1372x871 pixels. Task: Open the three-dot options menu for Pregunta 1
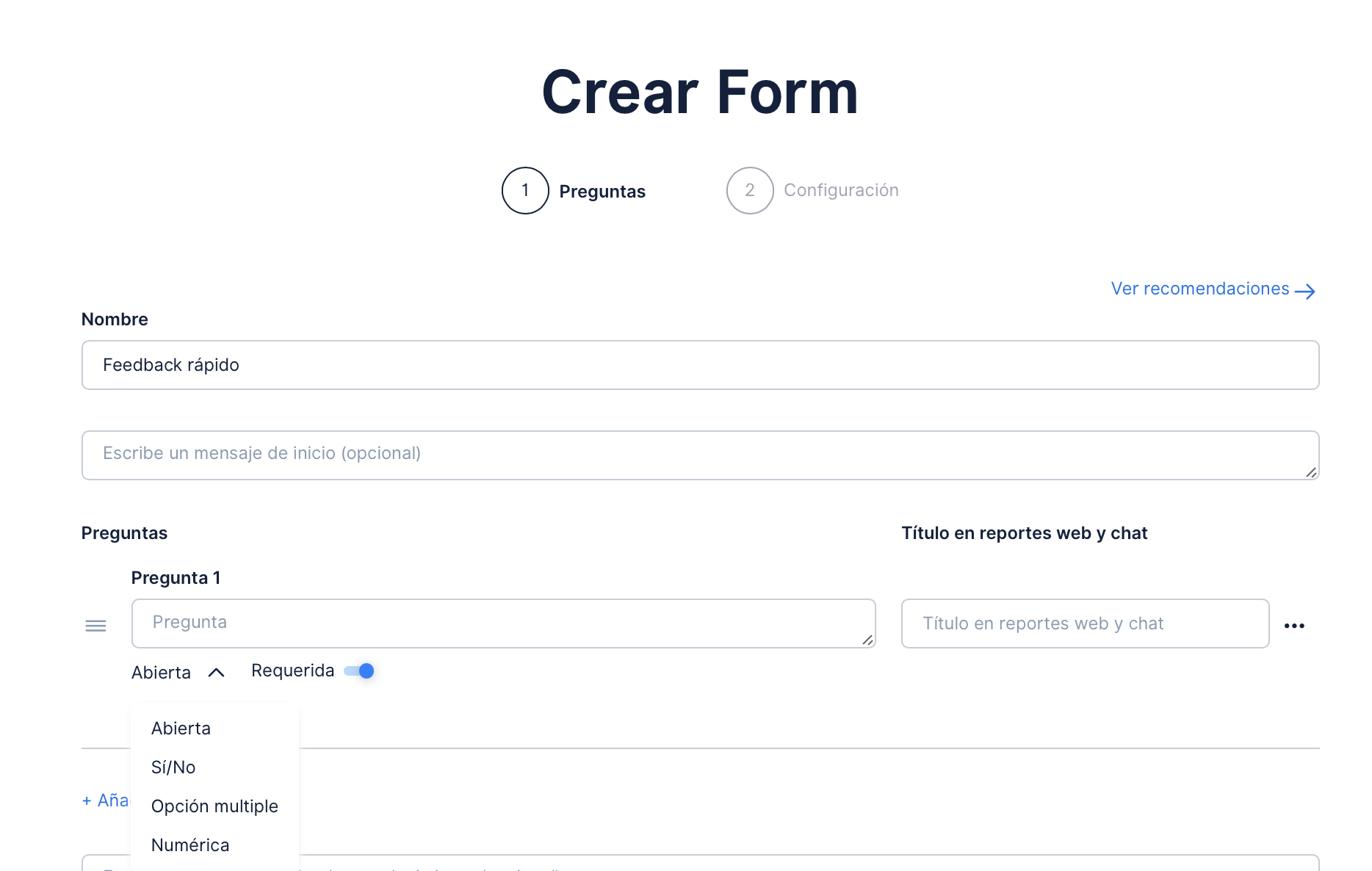1294,626
